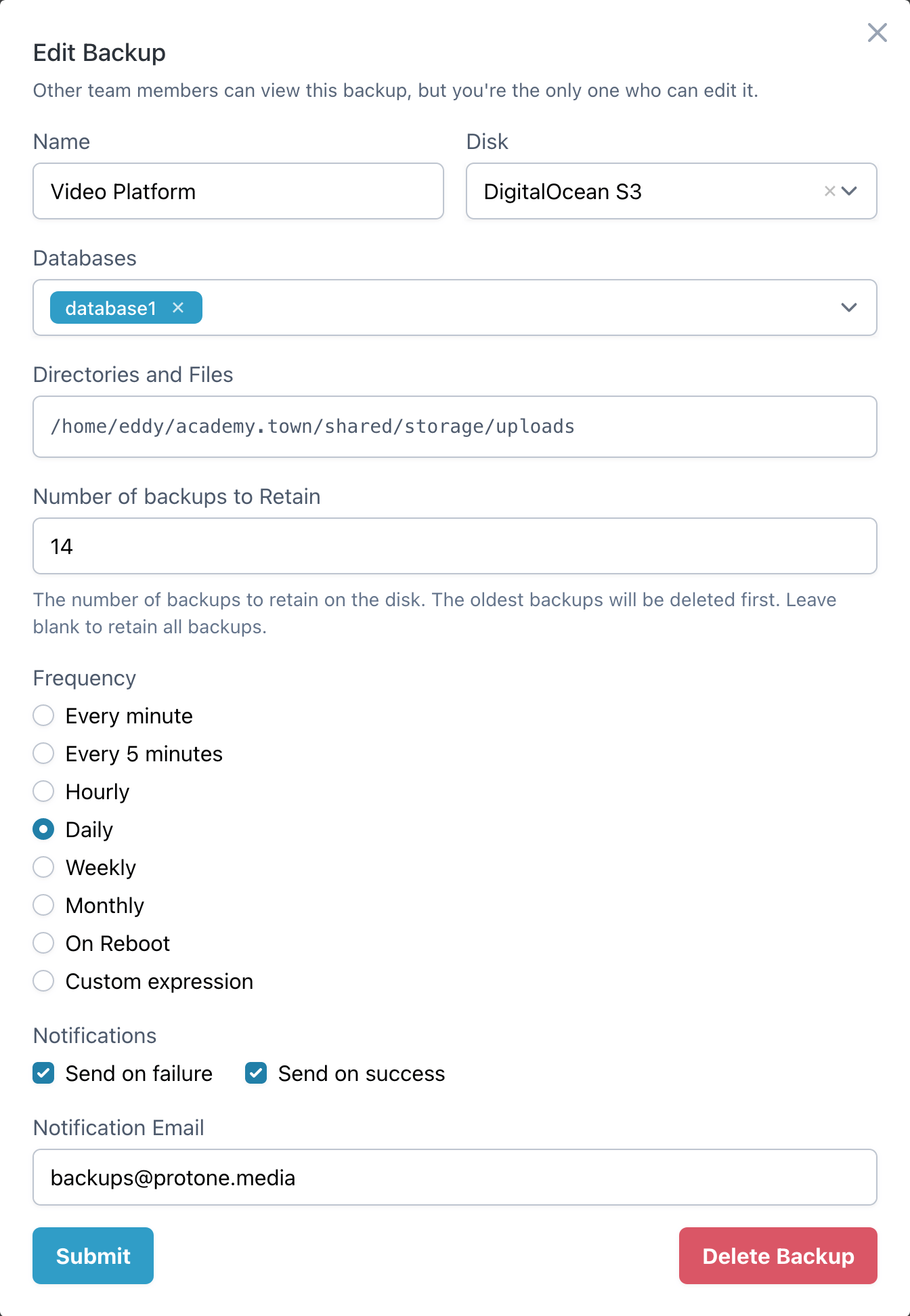
Task: Choose the On Reboot frequency
Action: coord(43,943)
